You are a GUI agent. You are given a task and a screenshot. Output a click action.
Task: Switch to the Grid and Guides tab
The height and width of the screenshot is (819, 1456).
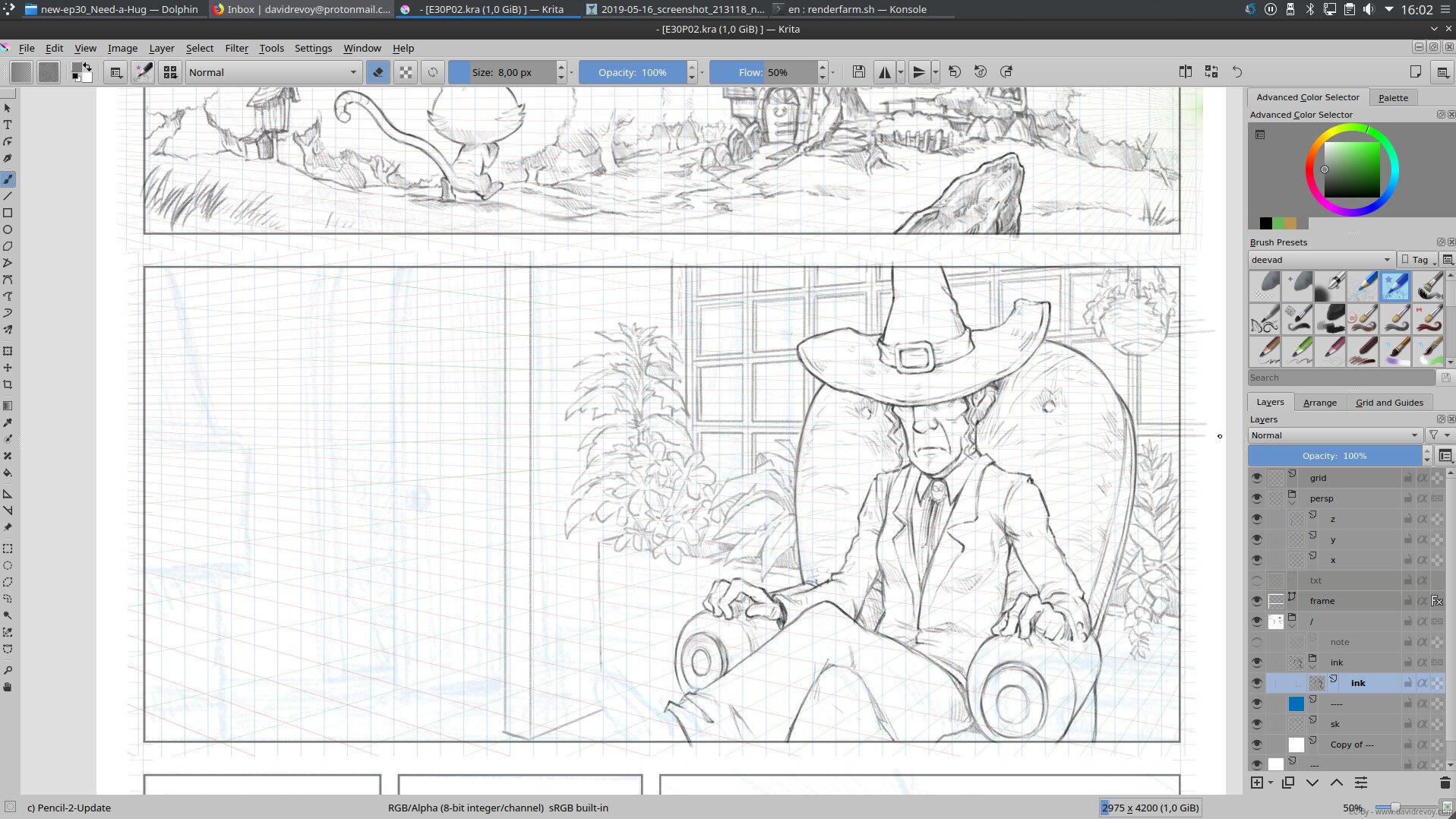1388,403
